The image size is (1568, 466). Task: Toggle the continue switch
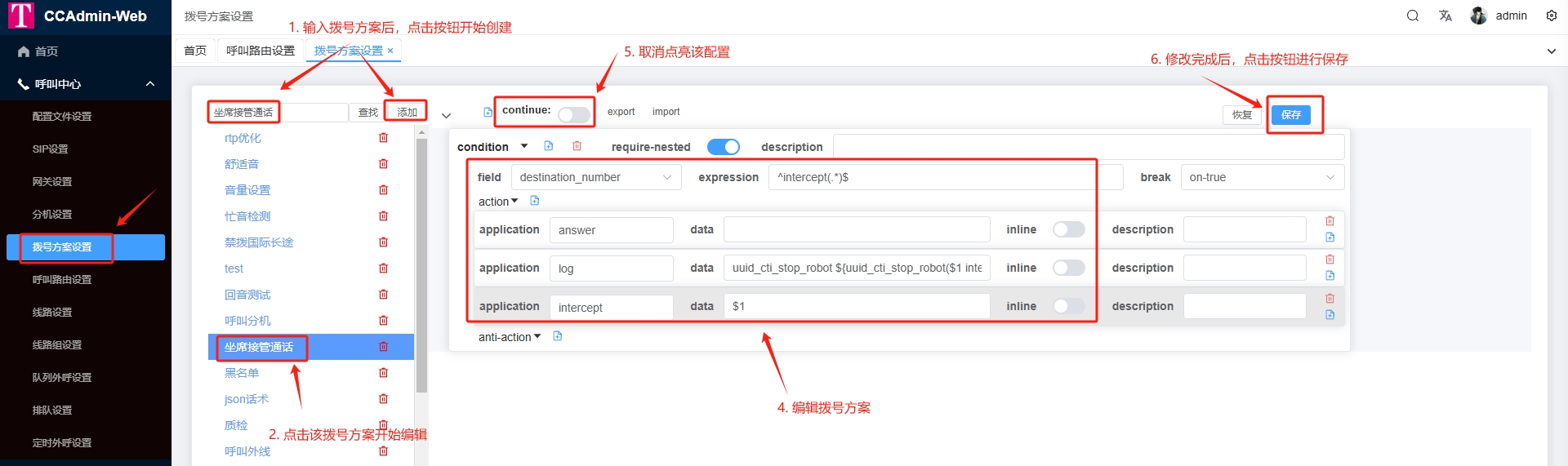573,115
